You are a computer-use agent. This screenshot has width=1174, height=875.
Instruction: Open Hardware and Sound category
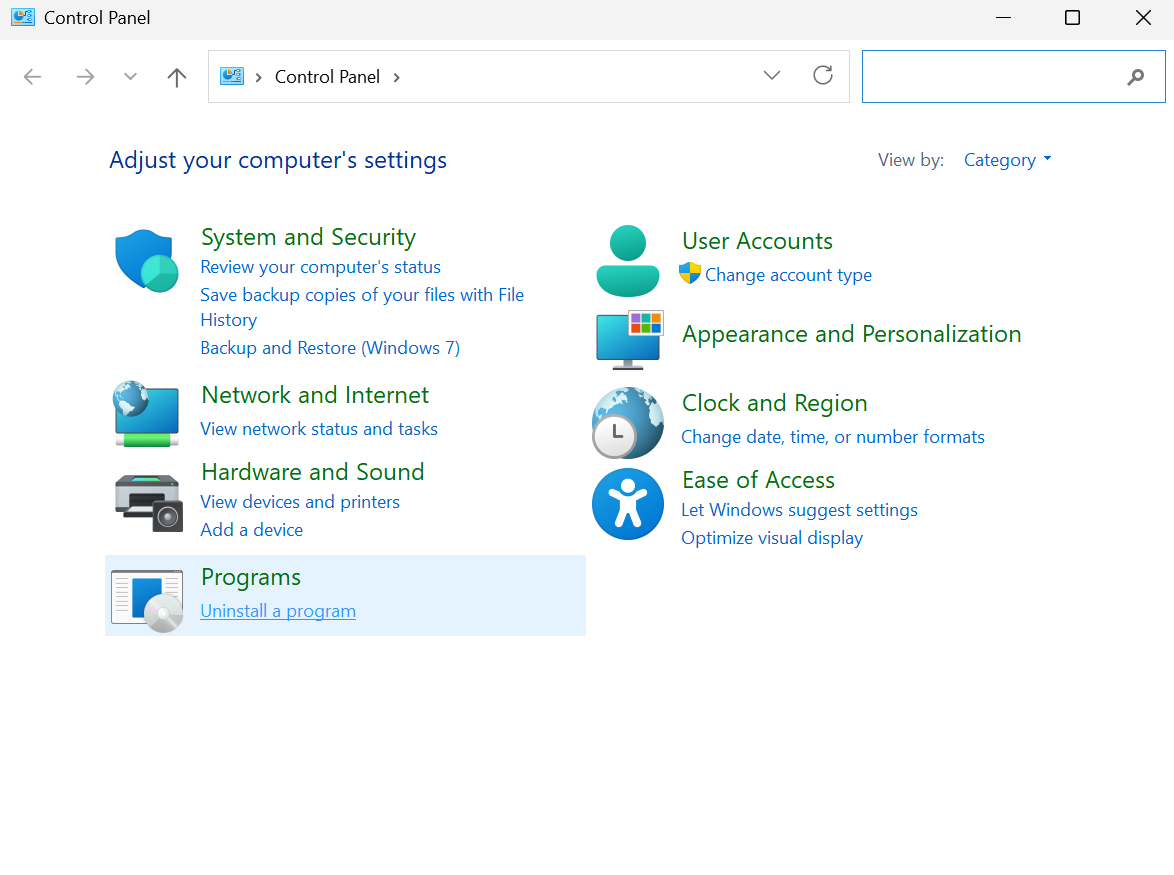(x=313, y=472)
